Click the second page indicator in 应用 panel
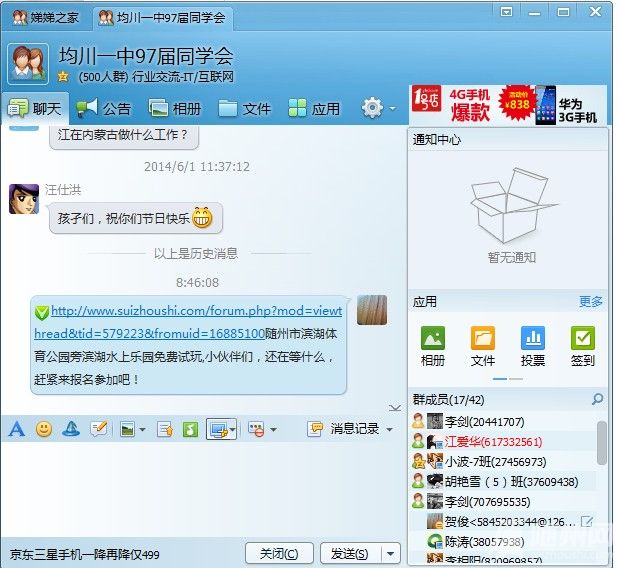This screenshot has height=568, width=620. 516,379
